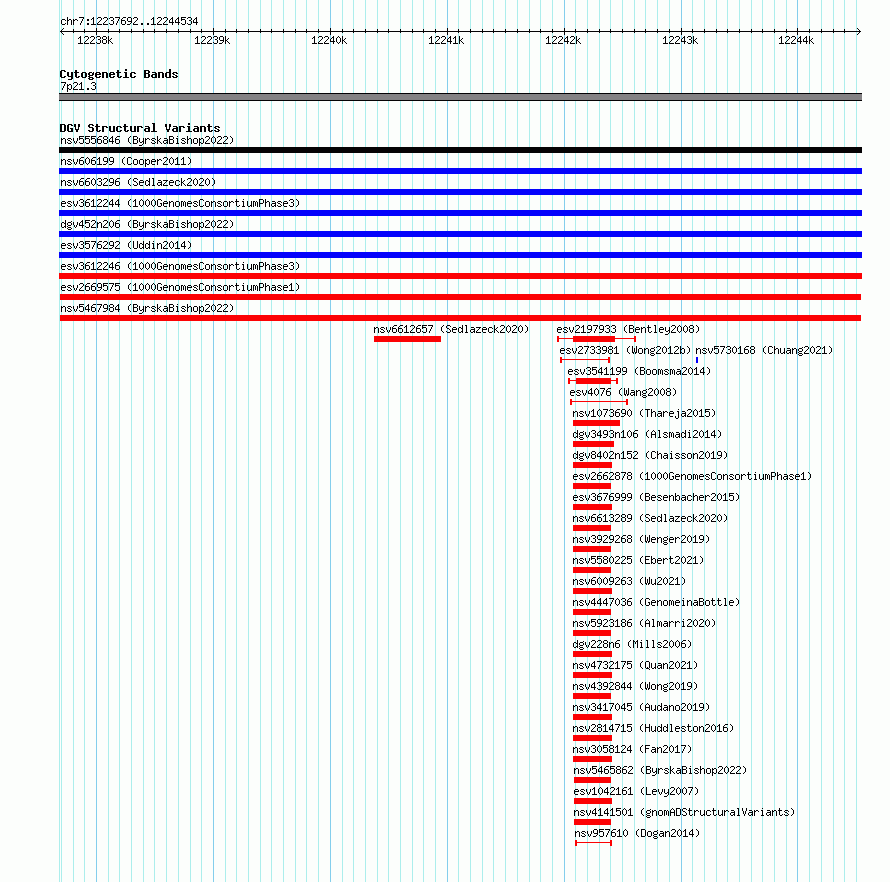Open esv3612246 (1000GenomesConsortiumPhase3) variant
890x882 pixels.
tap(180, 266)
